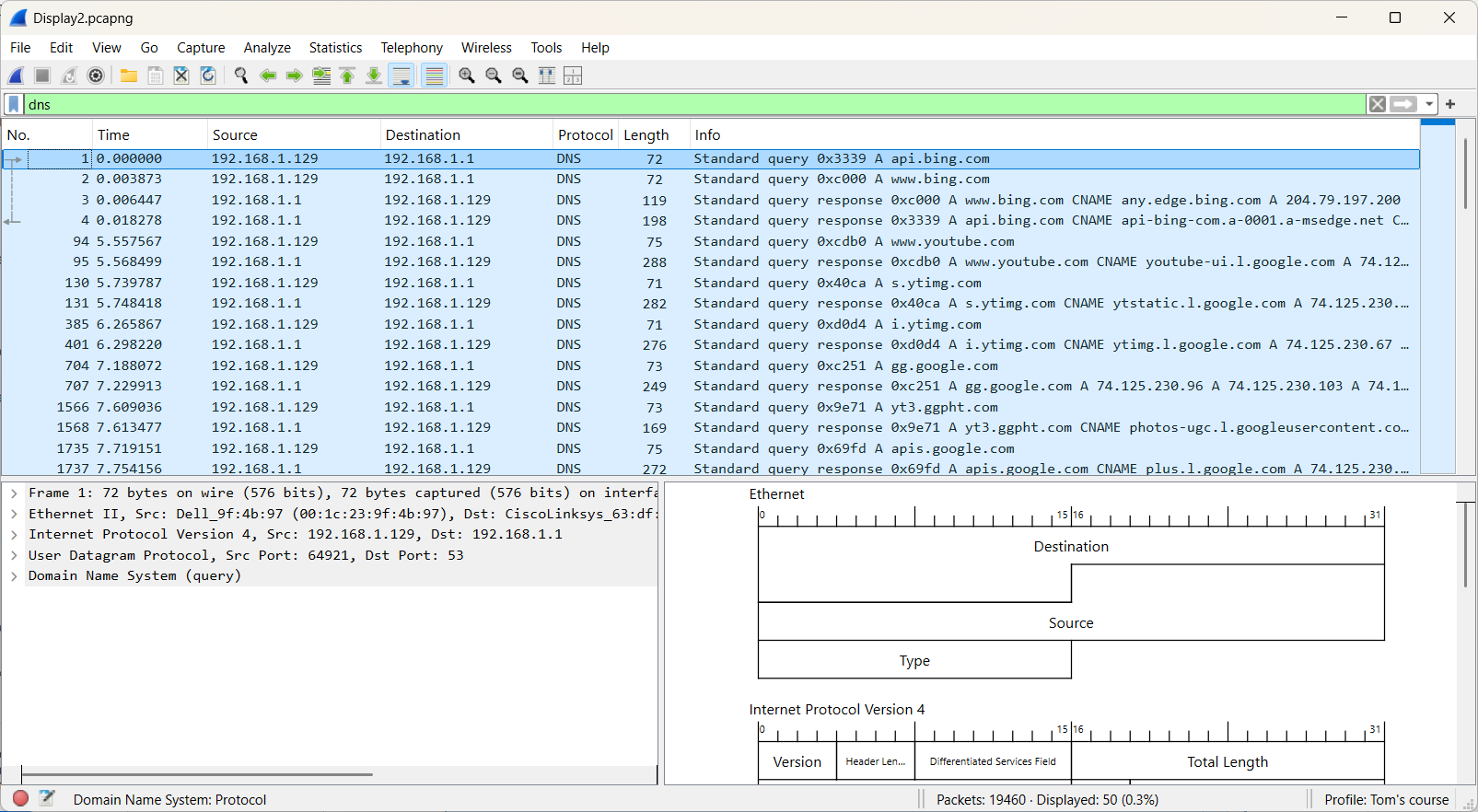
Task: Click the stop capture square icon
Action: point(42,75)
